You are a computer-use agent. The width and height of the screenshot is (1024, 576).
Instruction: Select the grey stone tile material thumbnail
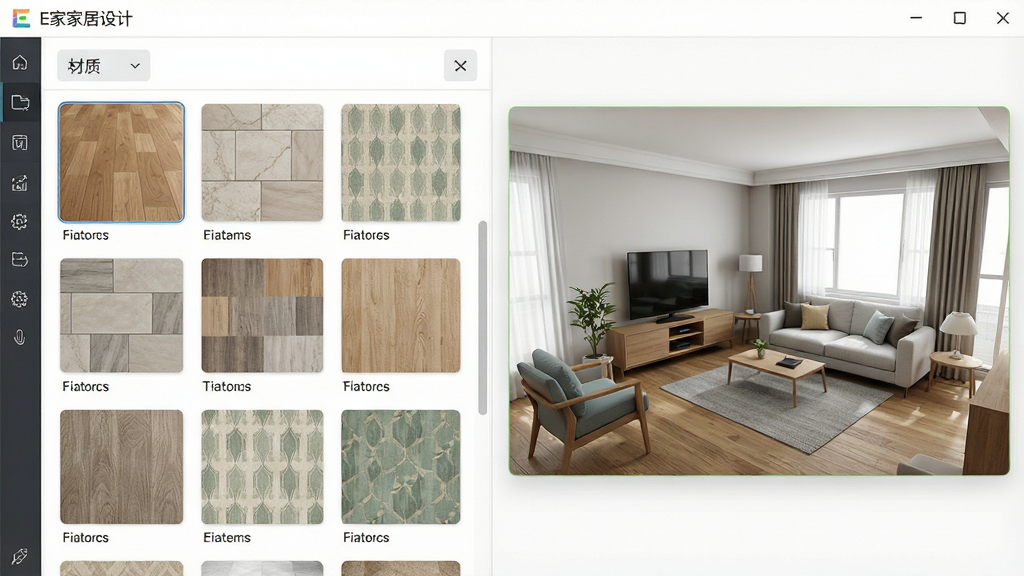tap(121, 315)
